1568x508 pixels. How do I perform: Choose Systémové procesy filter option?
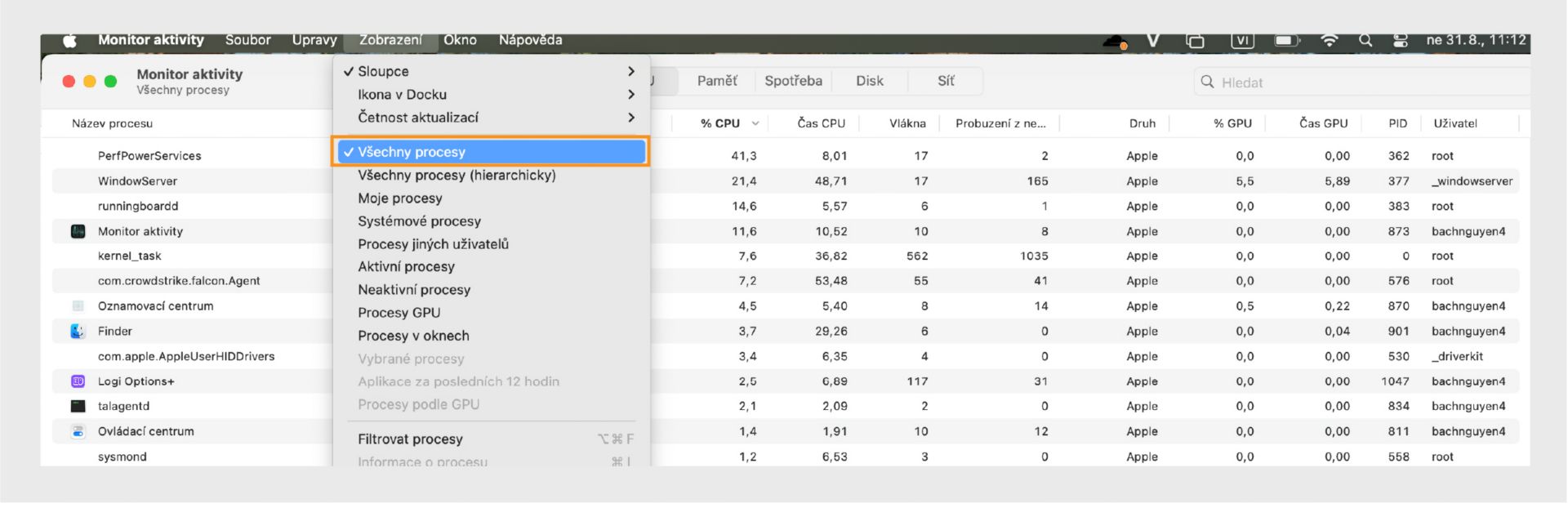(x=419, y=221)
